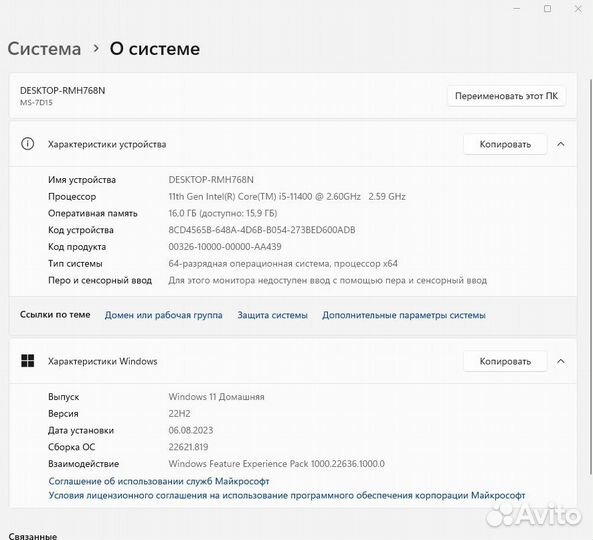Minimize the settings window

[x=517, y=8]
